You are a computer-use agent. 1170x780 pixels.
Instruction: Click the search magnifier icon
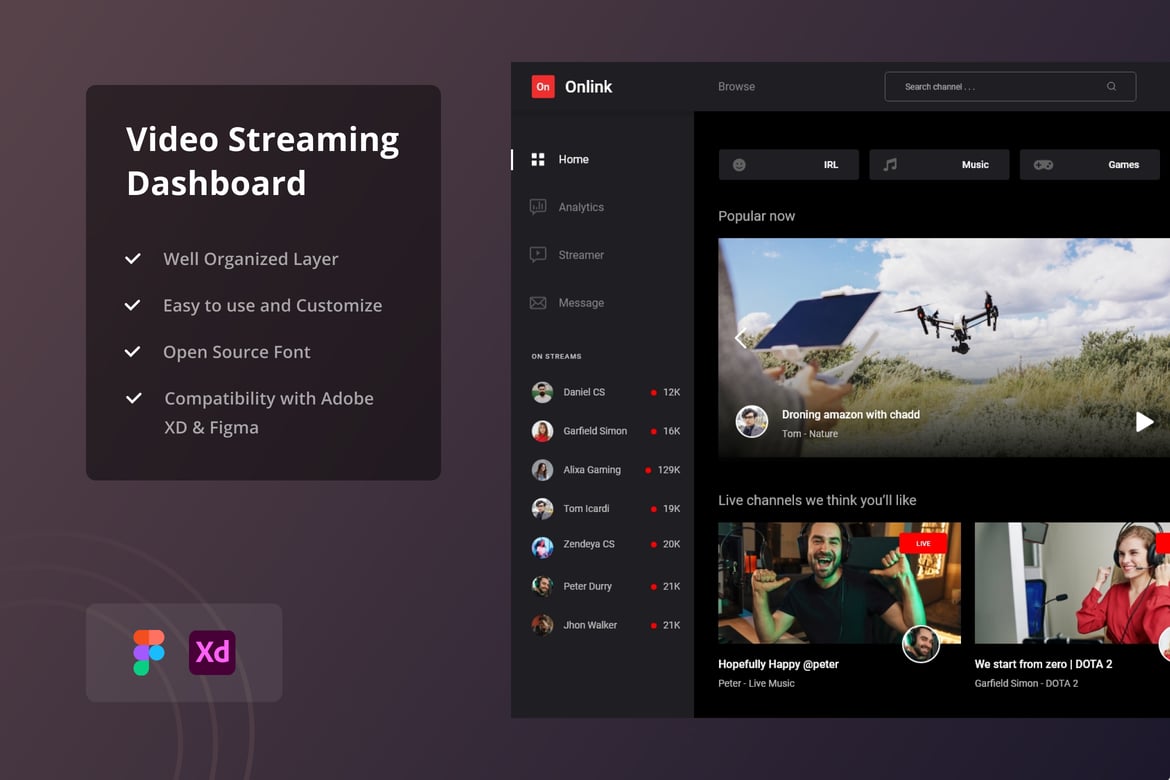[x=1111, y=87]
